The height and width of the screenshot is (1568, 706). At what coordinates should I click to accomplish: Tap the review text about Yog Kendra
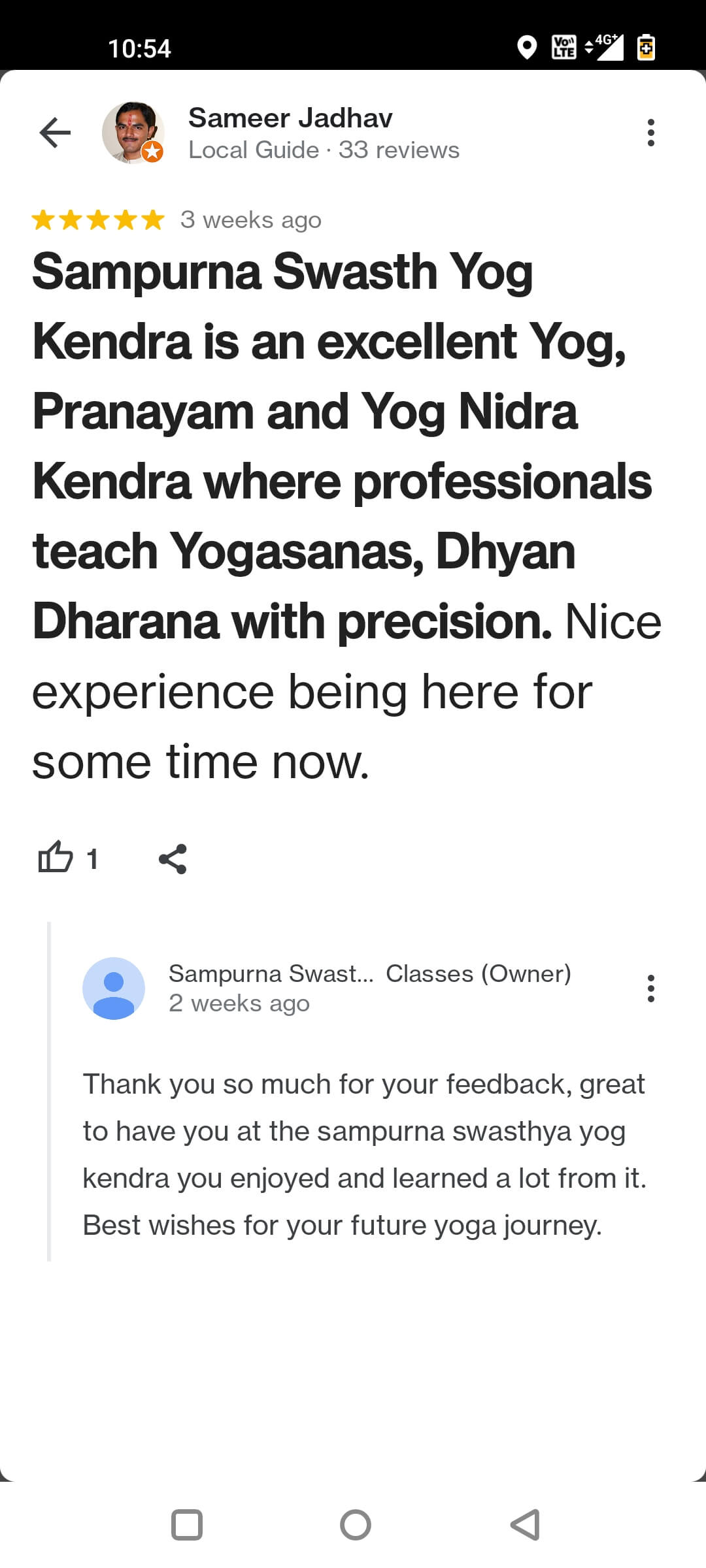pyautogui.click(x=346, y=516)
